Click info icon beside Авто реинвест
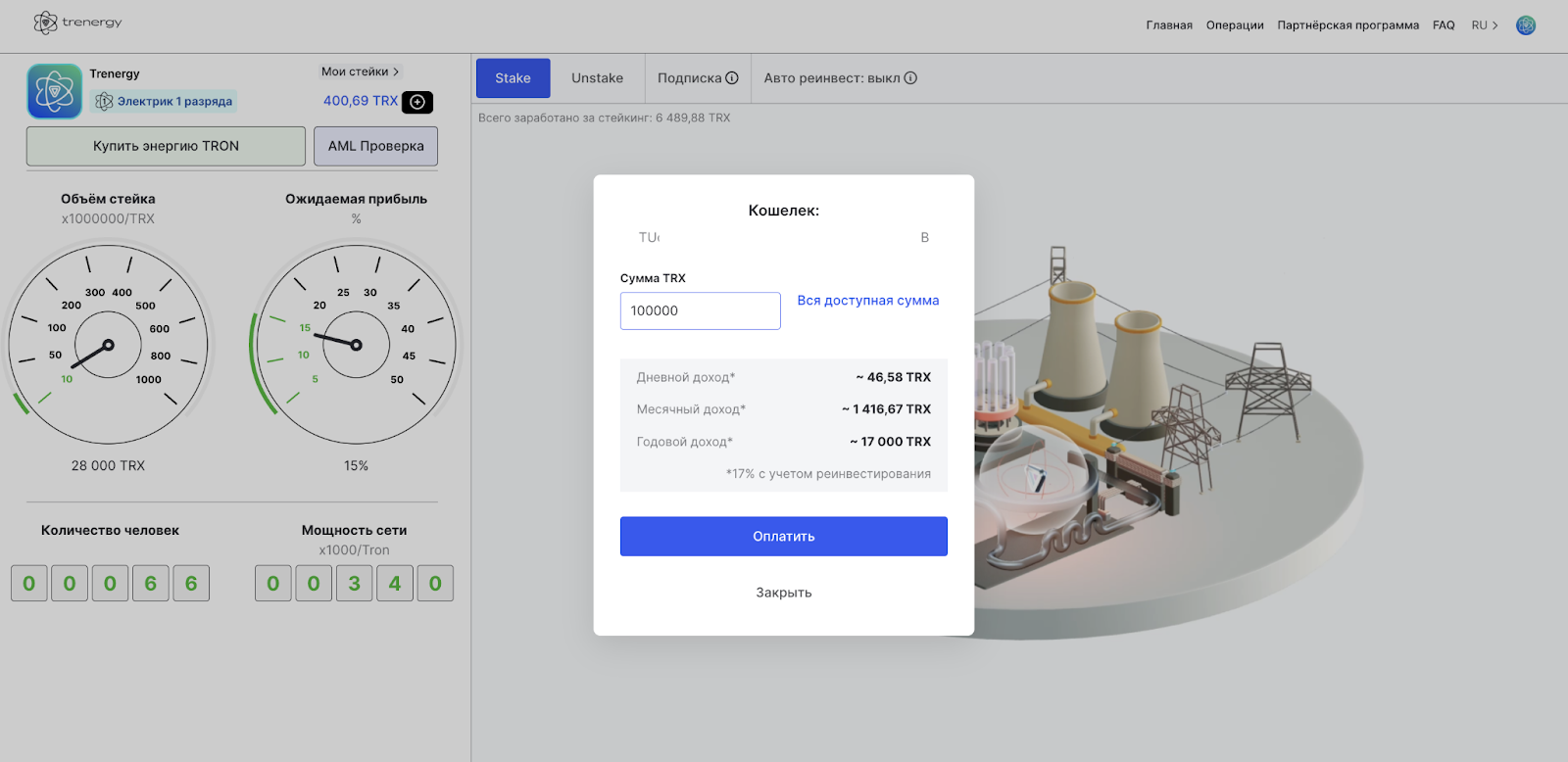 click(910, 78)
